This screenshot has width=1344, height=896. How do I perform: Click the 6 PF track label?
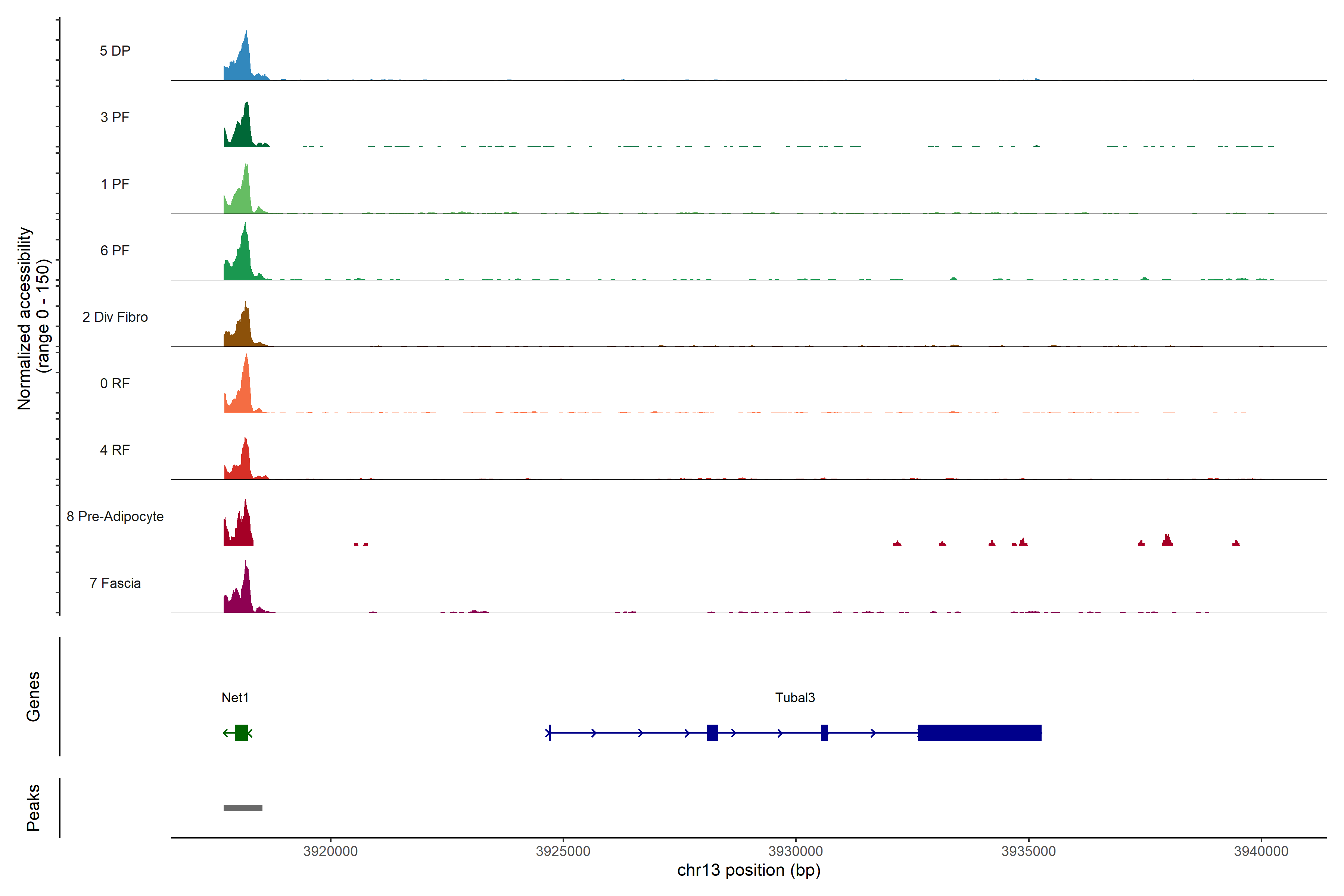coord(115,250)
